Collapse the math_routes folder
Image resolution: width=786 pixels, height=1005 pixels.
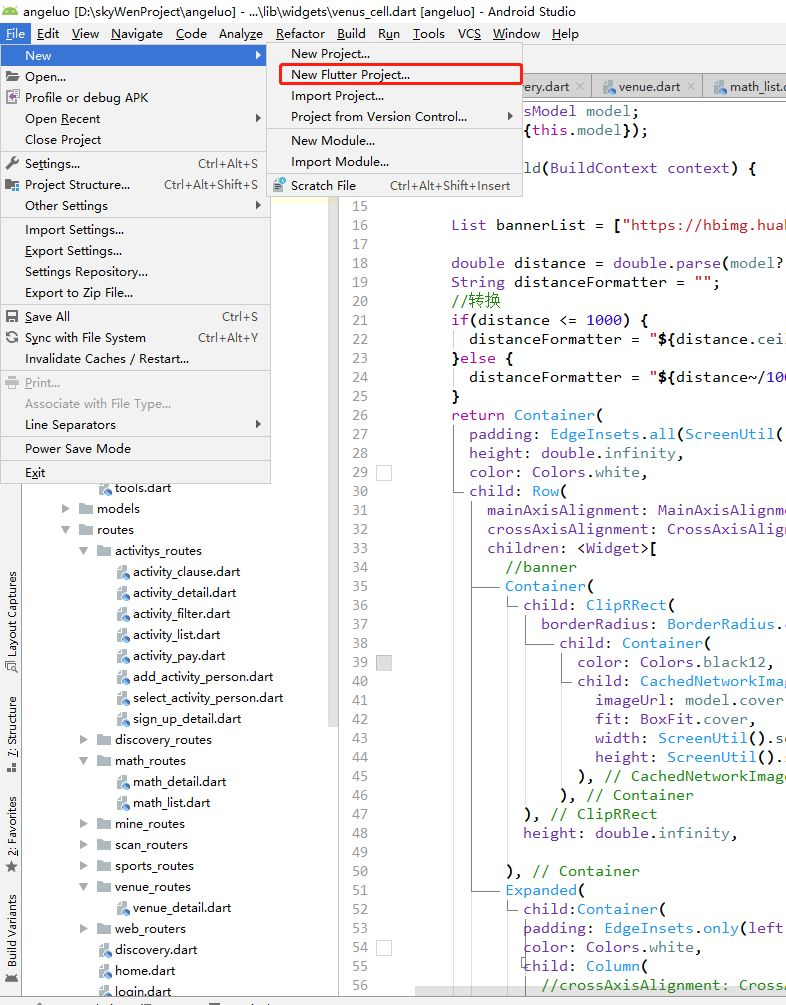point(83,761)
